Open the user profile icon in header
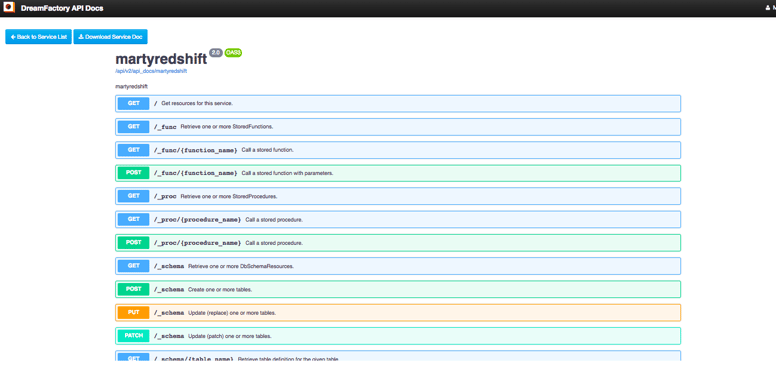Image resolution: width=776 pixels, height=375 pixels. [769, 8]
